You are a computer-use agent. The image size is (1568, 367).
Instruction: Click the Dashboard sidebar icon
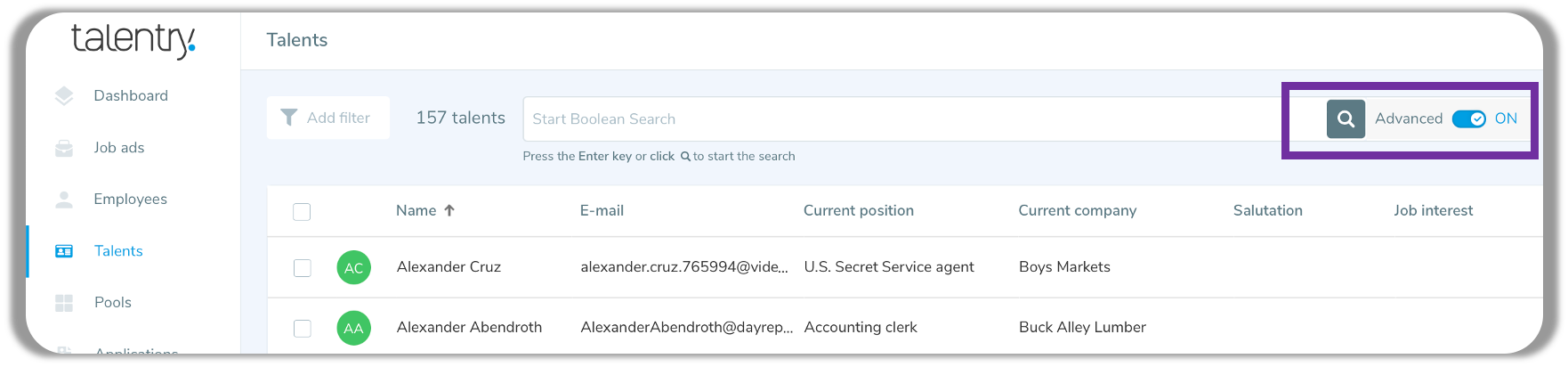click(64, 96)
